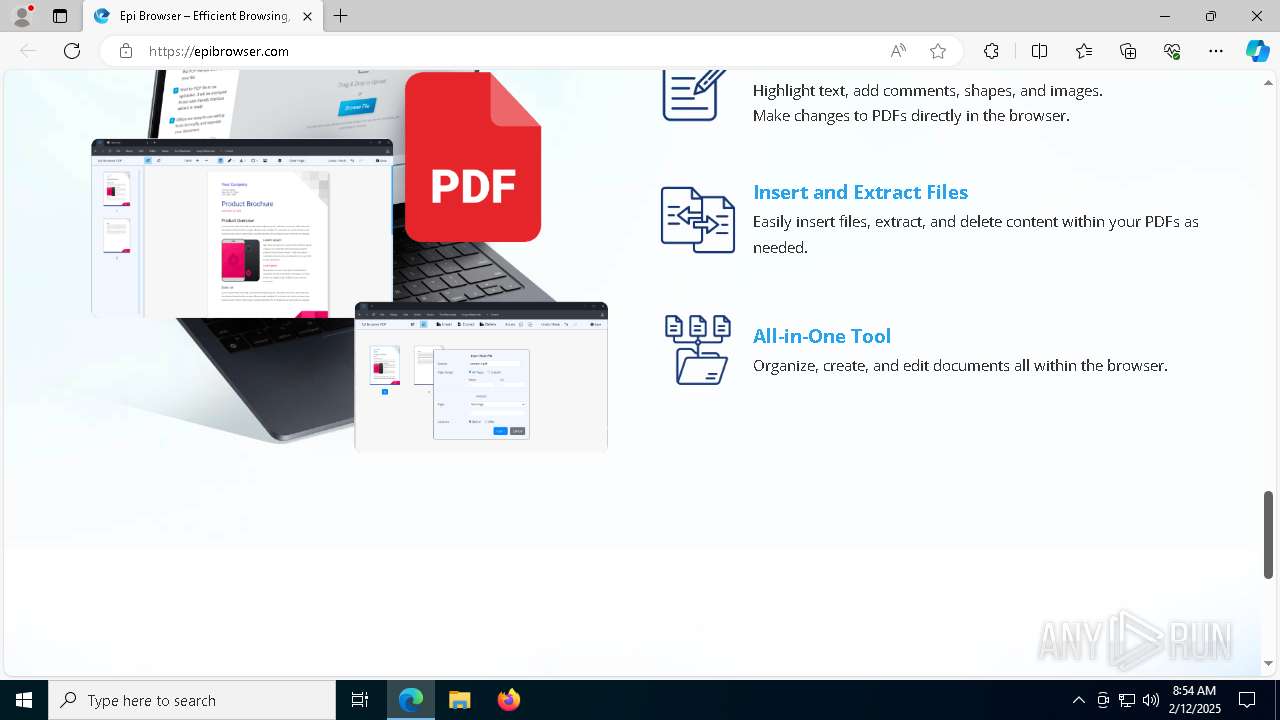Toggle Split screen icon
Screen dimensions: 1280x720
(x=1039, y=51)
